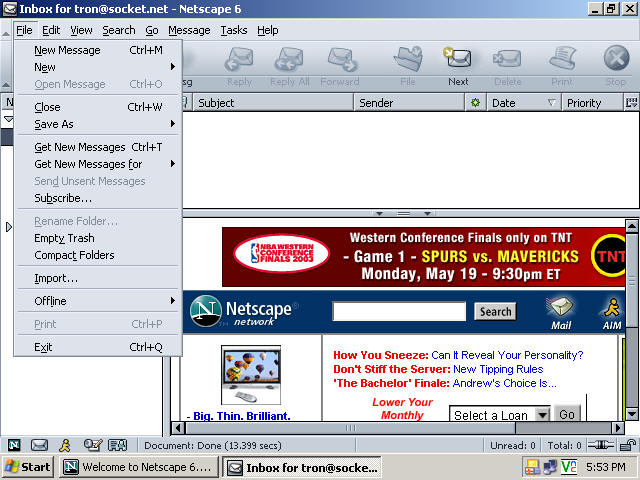Screen dimensions: 640x480
Task: Choose Subscribe... from File menu
Action: (x=98, y=198)
